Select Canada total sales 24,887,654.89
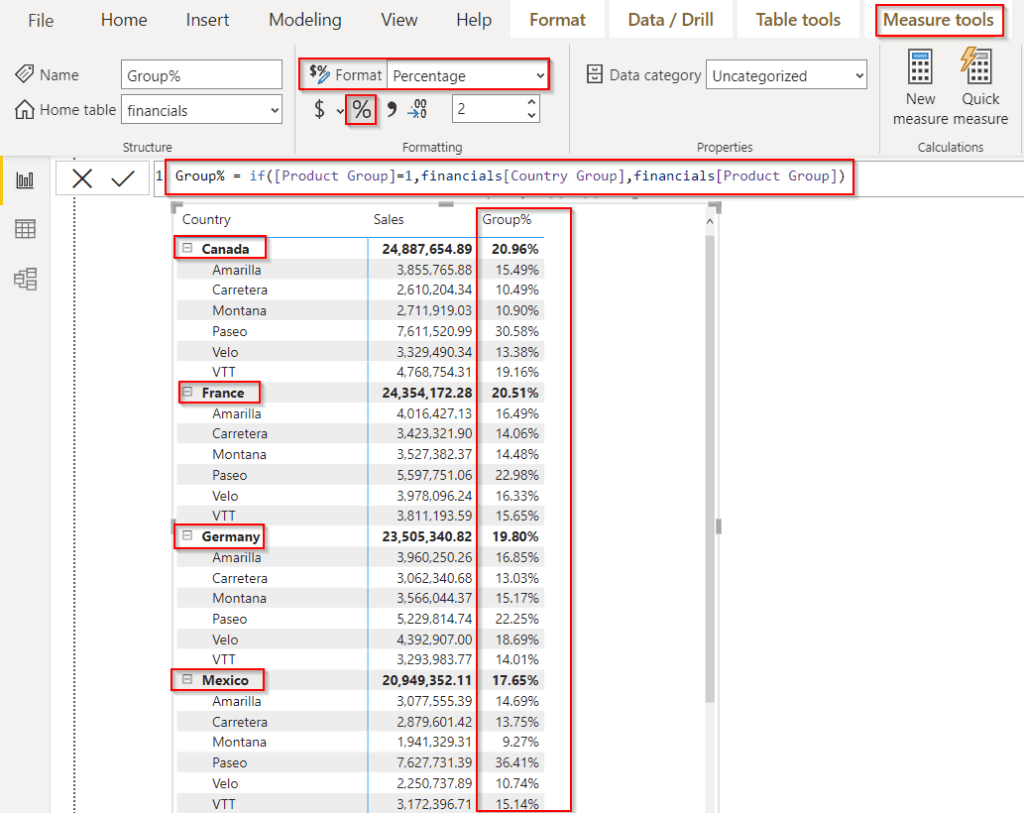 tap(427, 249)
